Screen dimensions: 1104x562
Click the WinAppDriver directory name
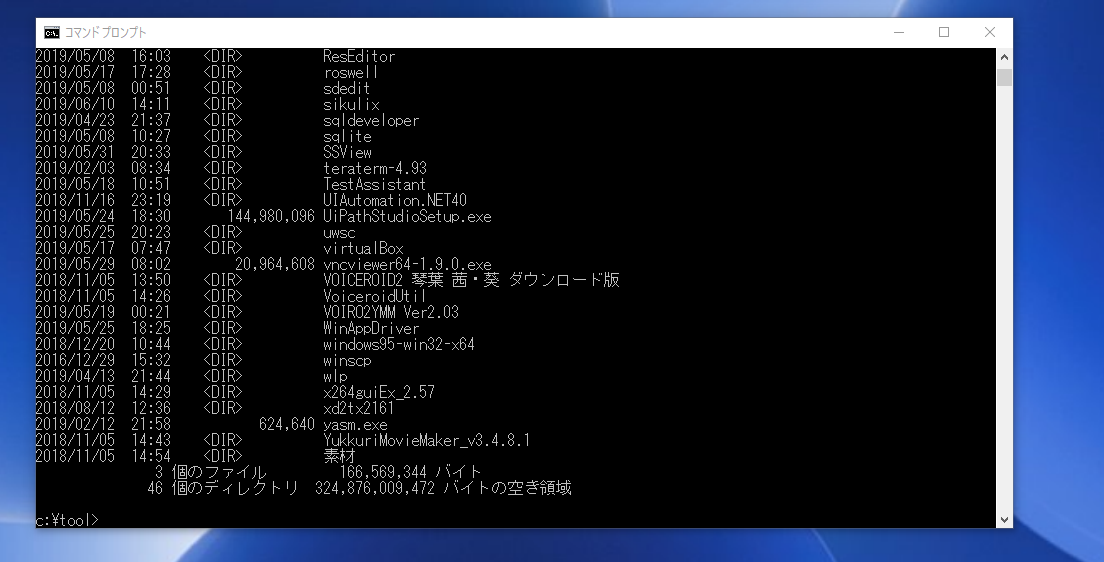pyautogui.click(x=371, y=329)
